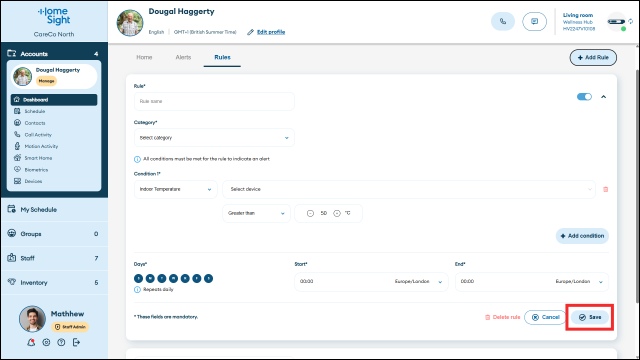The width and height of the screenshot is (640, 360).
Task: Click the Save button
Action: click(590, 317)
